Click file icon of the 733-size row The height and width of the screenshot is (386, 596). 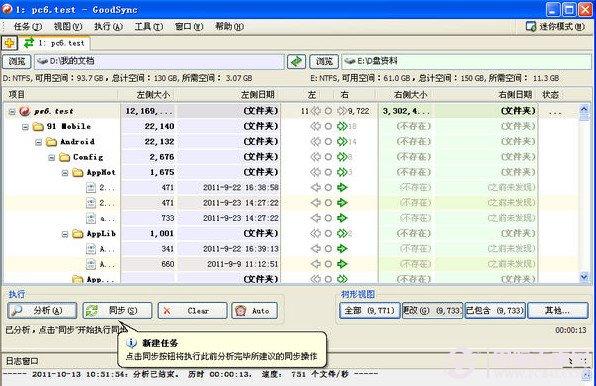[90, 218]
